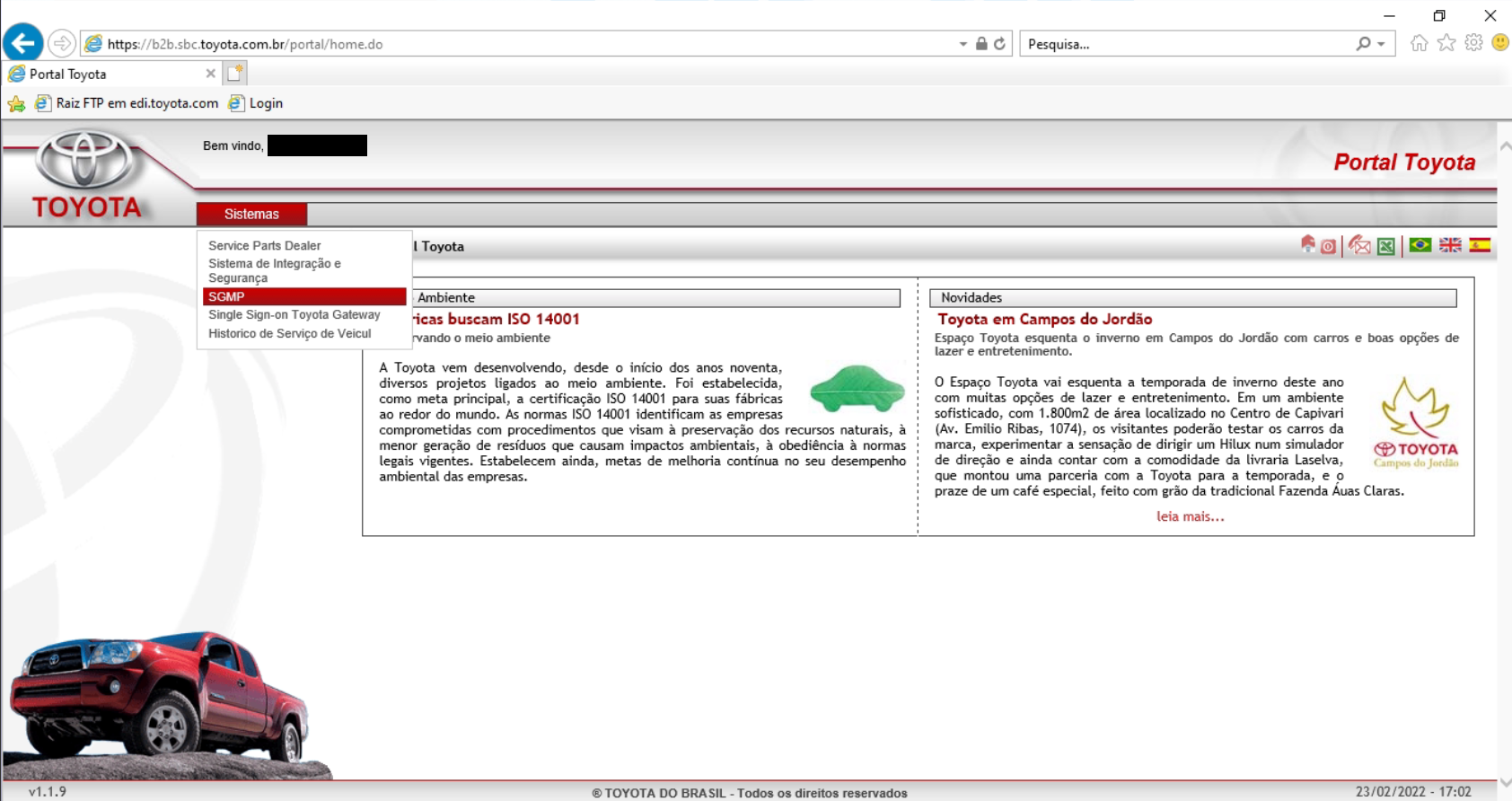
Task: Select Historico de Serviço de Veicul entry
Action: pos(289,333)
